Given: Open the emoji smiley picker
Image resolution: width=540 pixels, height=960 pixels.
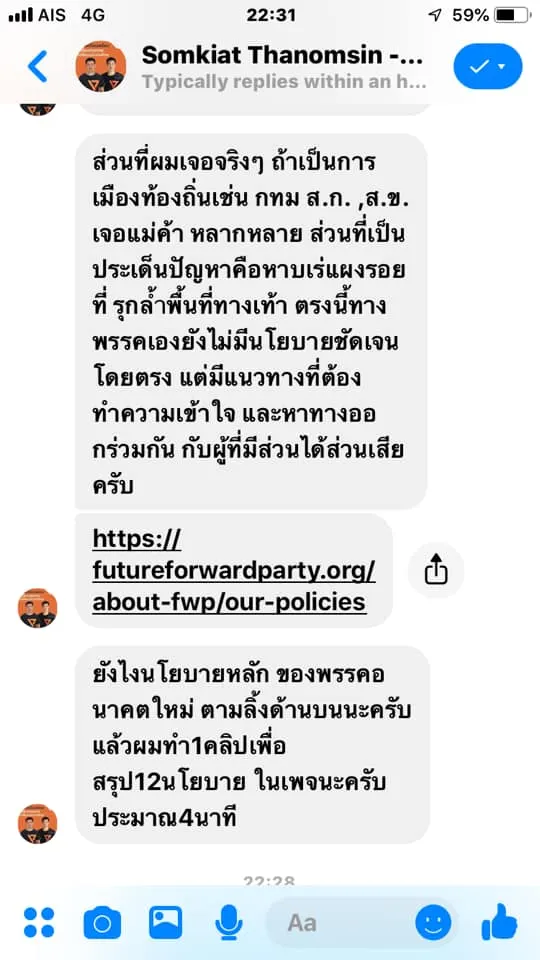Looking at the screenshot, I should pos(433,922).
